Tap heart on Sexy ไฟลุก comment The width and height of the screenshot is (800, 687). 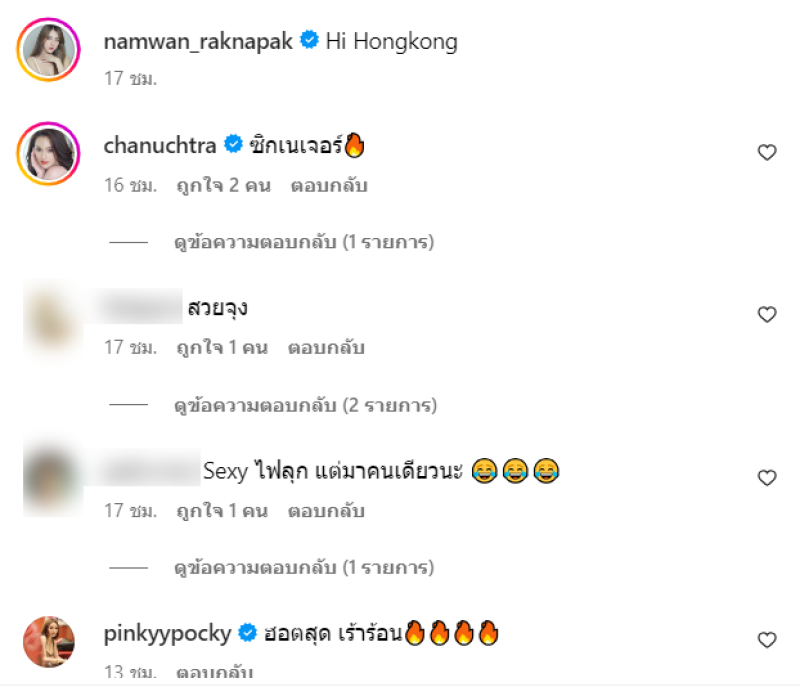point(766,477)
